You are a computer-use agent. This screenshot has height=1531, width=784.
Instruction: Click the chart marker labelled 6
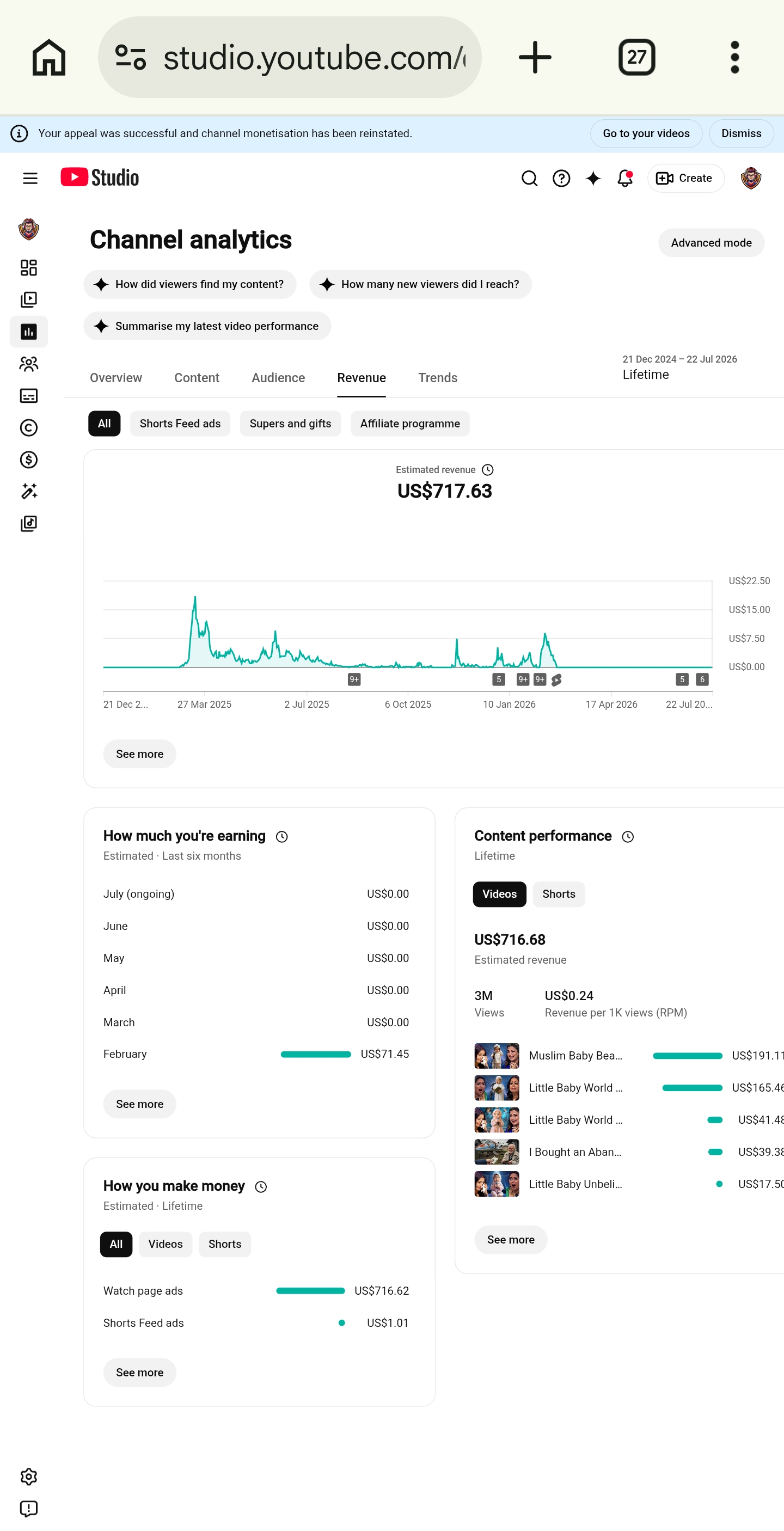702,679
